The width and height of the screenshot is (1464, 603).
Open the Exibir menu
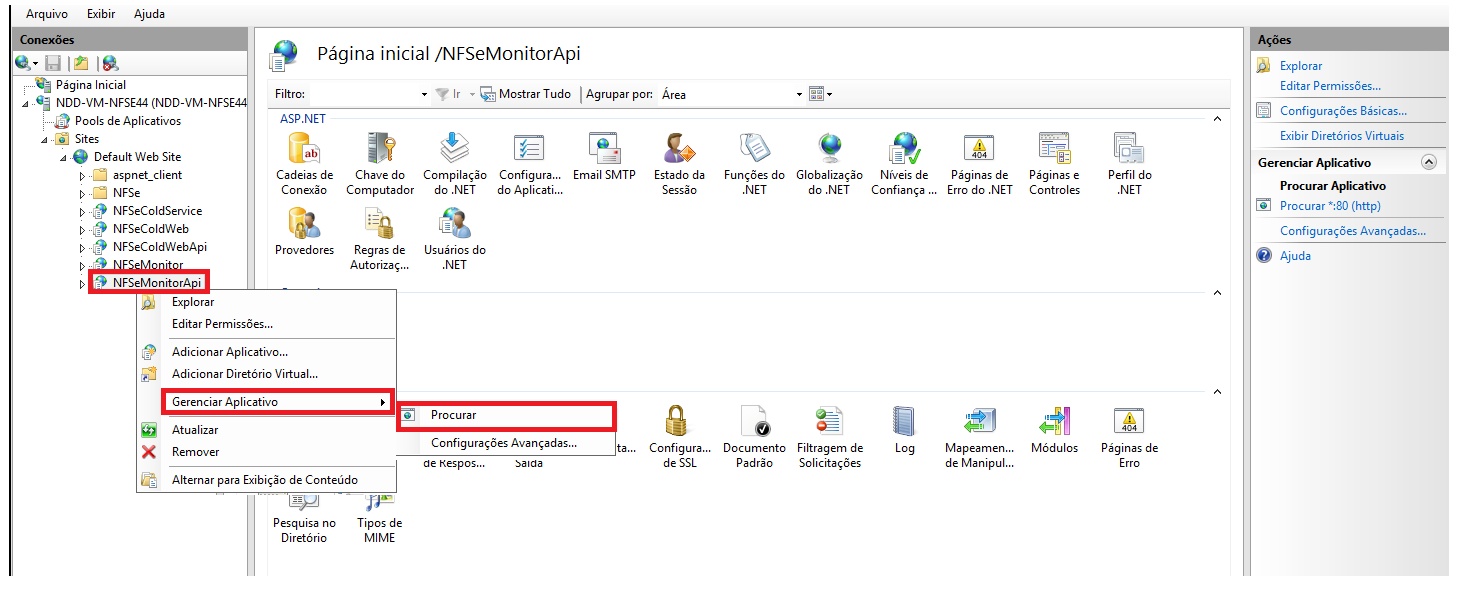pyautogui.click(x=100, y=14)
